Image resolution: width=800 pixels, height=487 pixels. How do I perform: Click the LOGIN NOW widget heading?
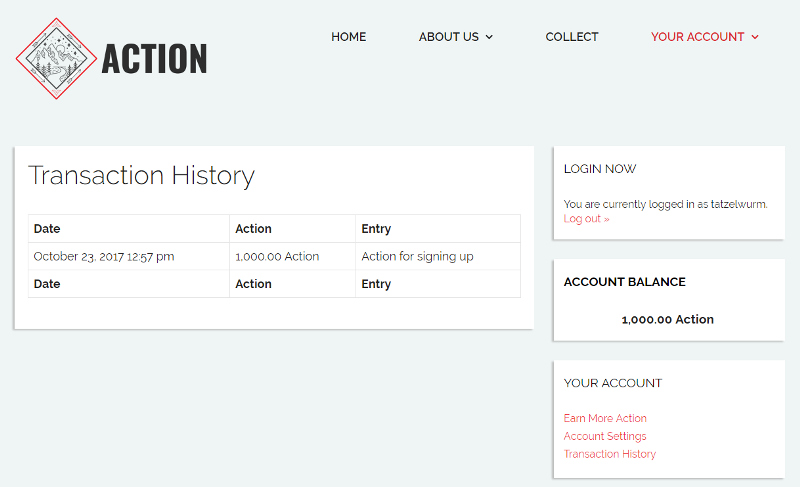click(x=600, y=169)
